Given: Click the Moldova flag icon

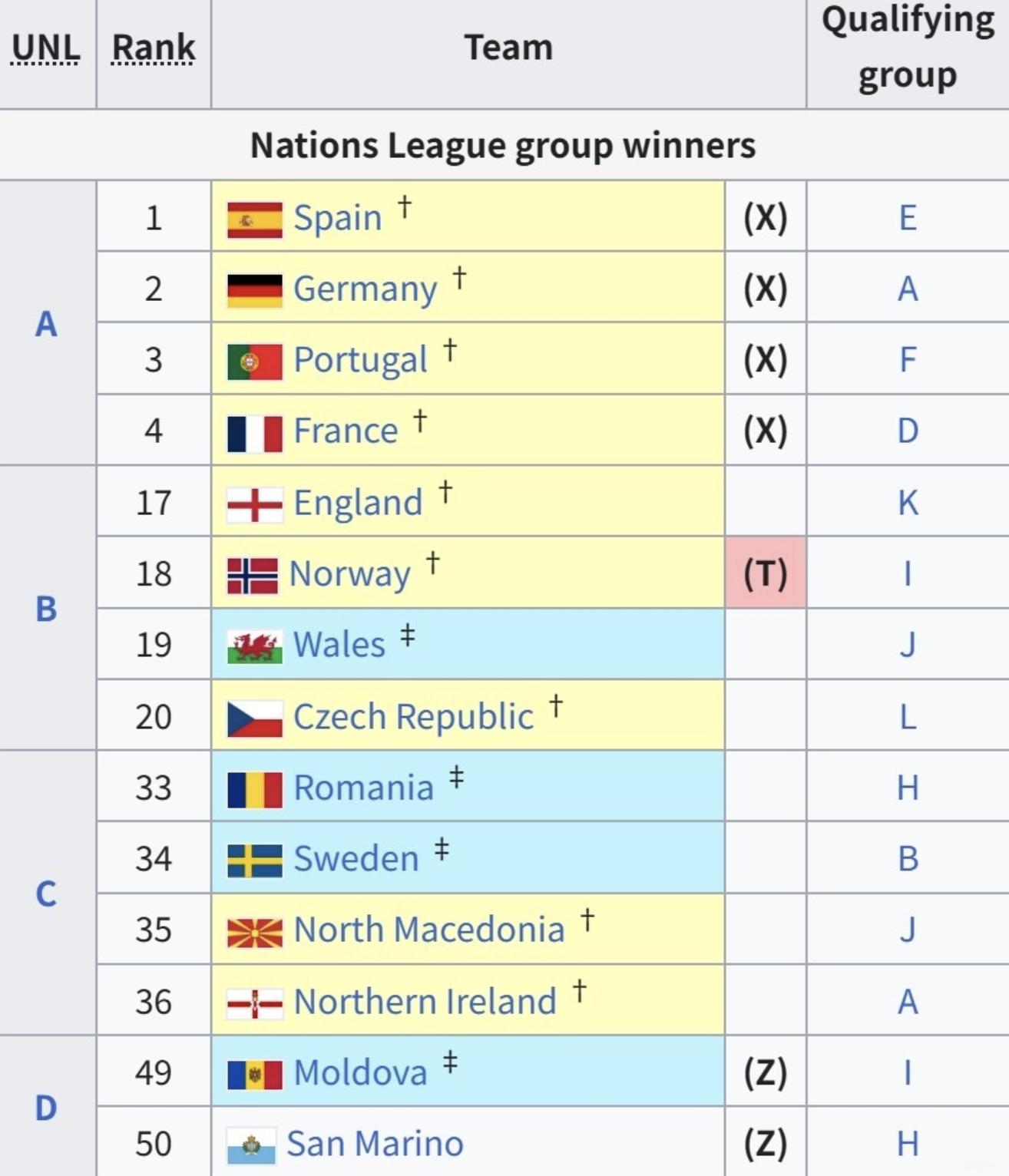Looking at the screenshot, I should 254,1074.
